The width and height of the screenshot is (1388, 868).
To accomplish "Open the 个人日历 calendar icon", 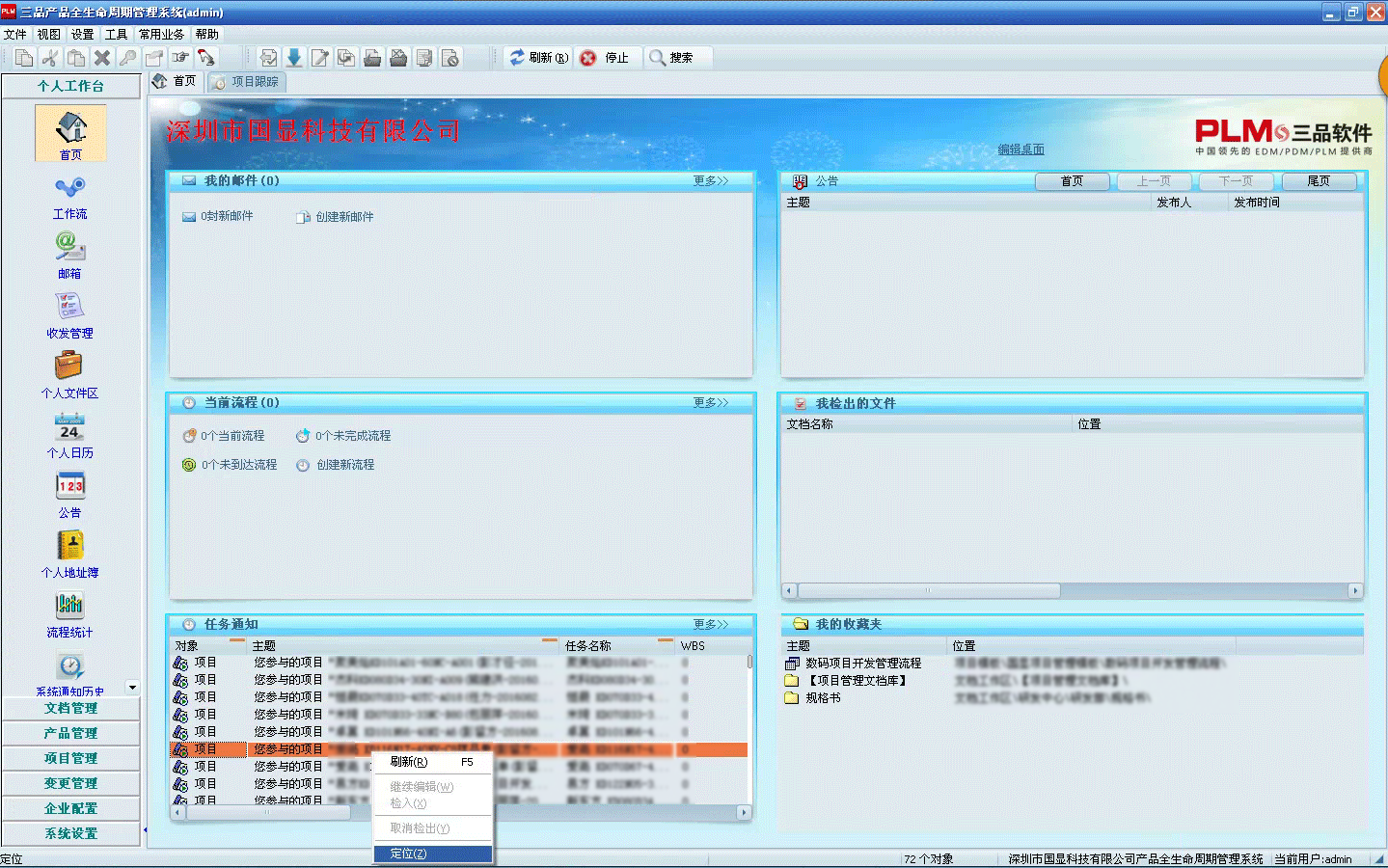I will tap(69, 427).
